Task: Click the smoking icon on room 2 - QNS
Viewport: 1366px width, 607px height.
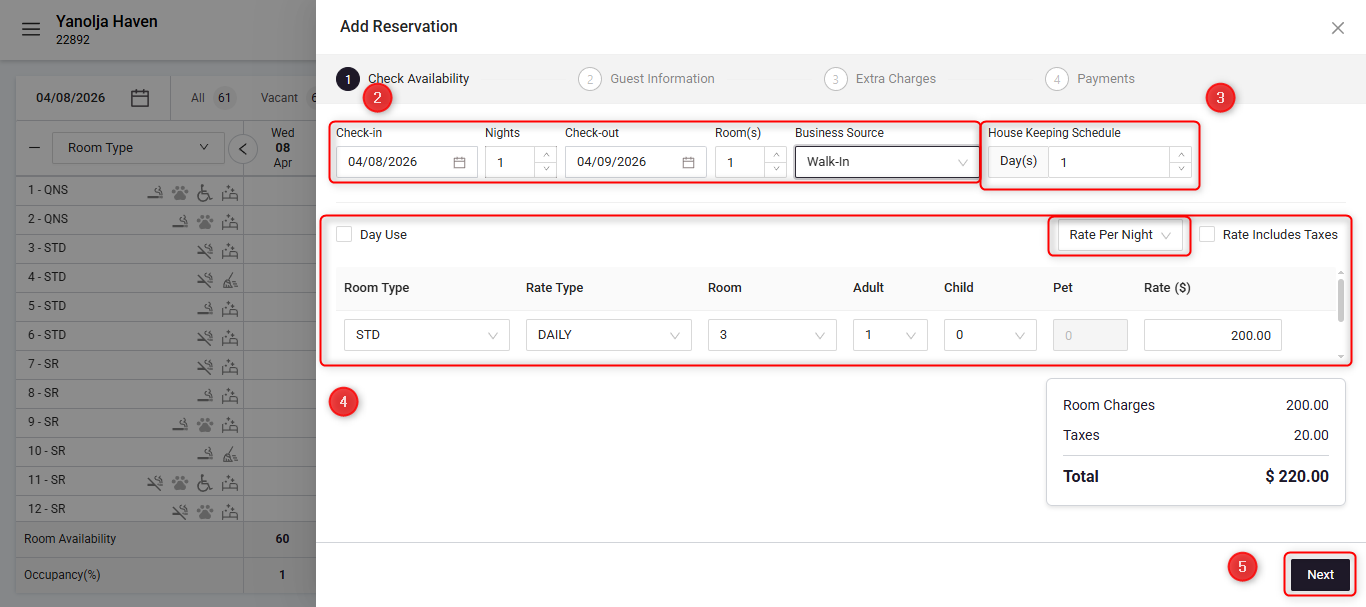Action: [x=180, y=221]
